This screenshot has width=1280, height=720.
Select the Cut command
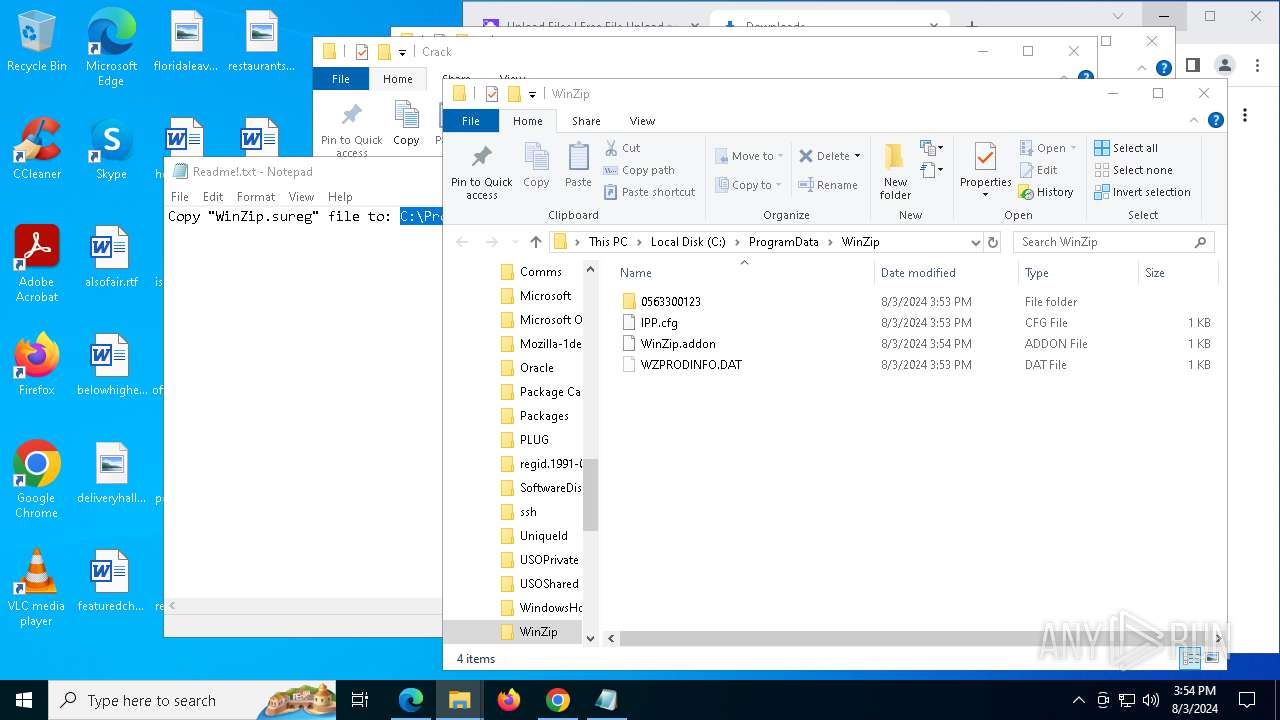coord(622,148)
